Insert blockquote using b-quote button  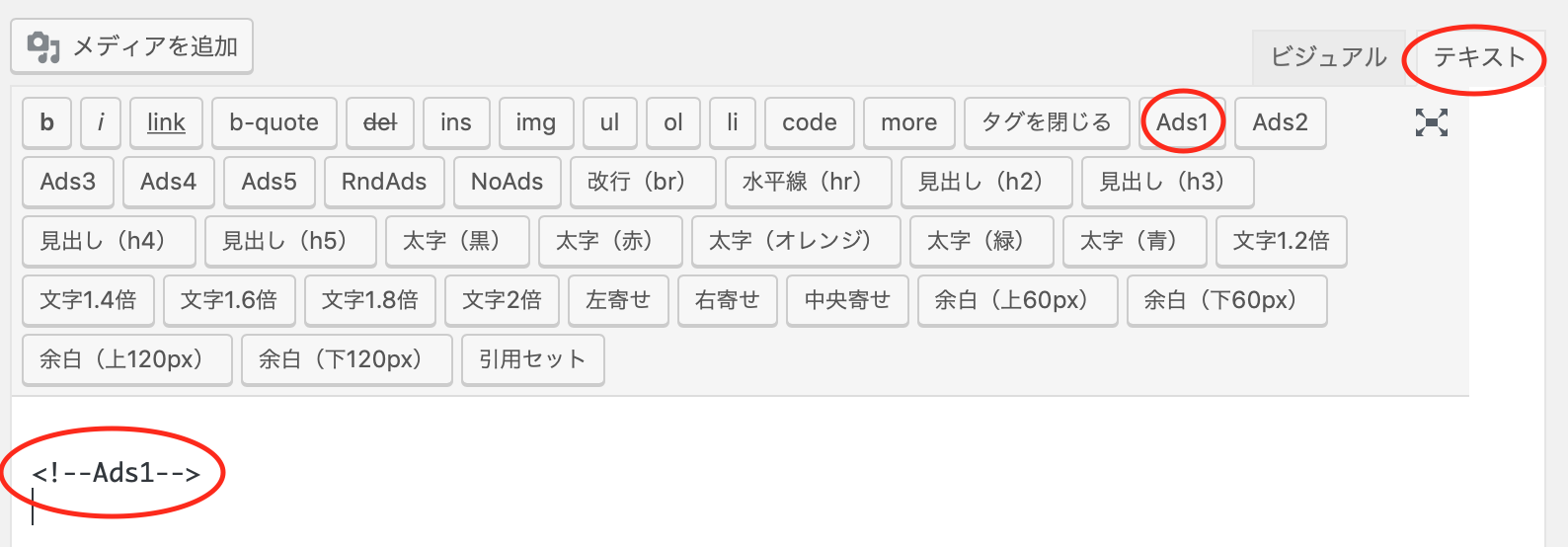(274, 122)
